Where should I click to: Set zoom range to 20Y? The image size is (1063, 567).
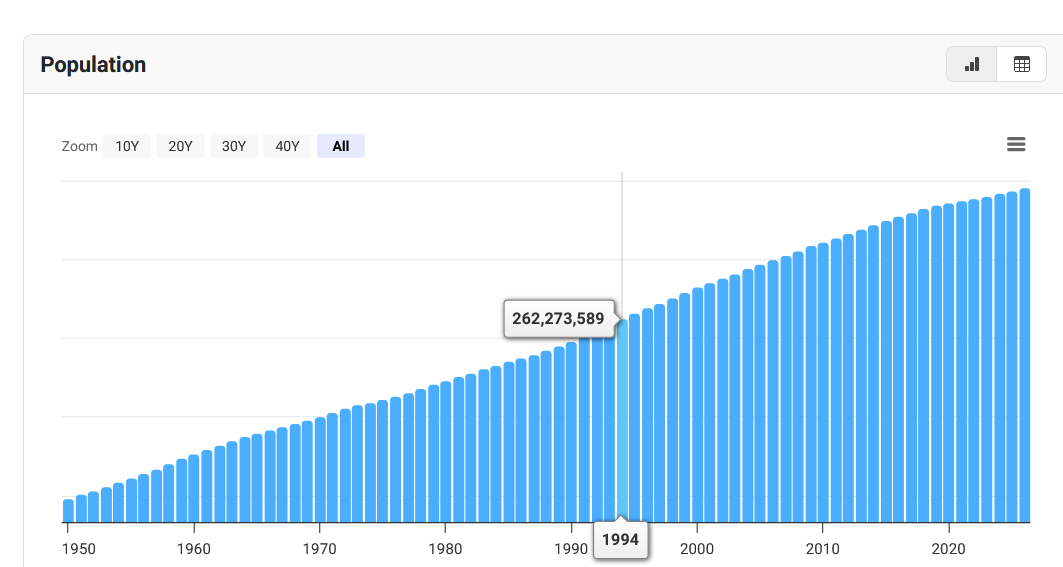180,146
